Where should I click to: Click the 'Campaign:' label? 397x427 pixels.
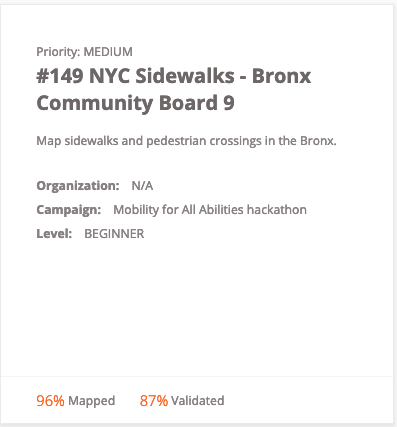pos(69,210)
